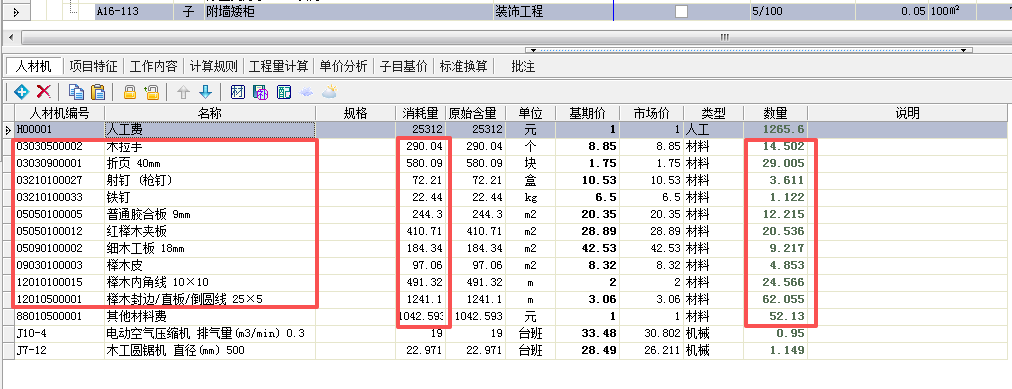Click the closed padlock lock icon
Screen dimensions: 1012x389
click(130, 92)
